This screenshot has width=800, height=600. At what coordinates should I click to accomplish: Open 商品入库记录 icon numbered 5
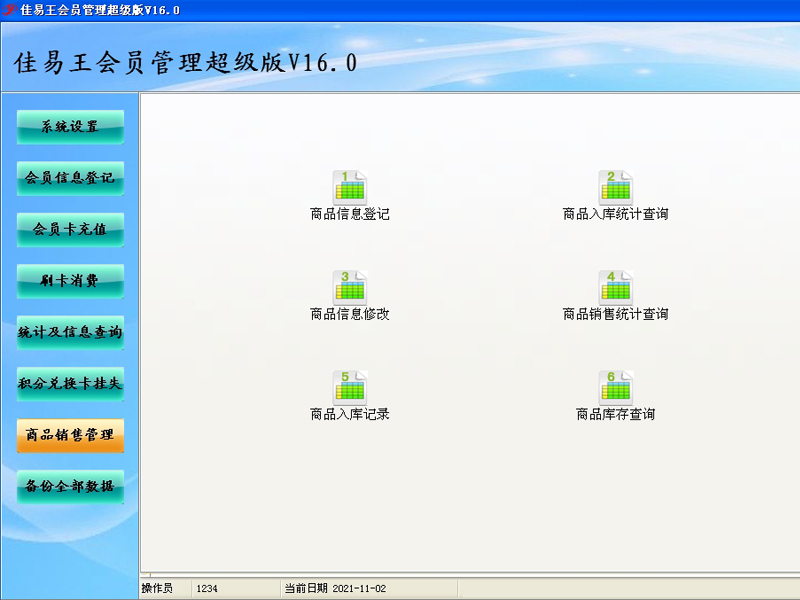pyautogui.click(x=350, y=387)
